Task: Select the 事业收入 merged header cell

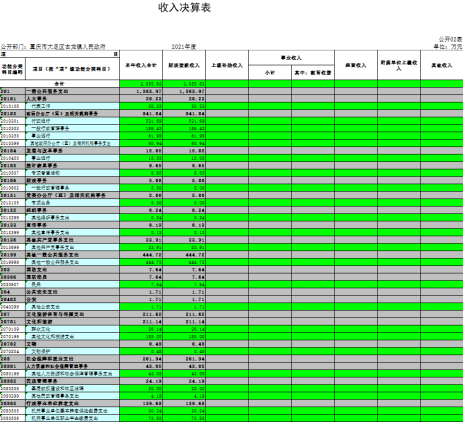Action: click(x=291, y=58)
